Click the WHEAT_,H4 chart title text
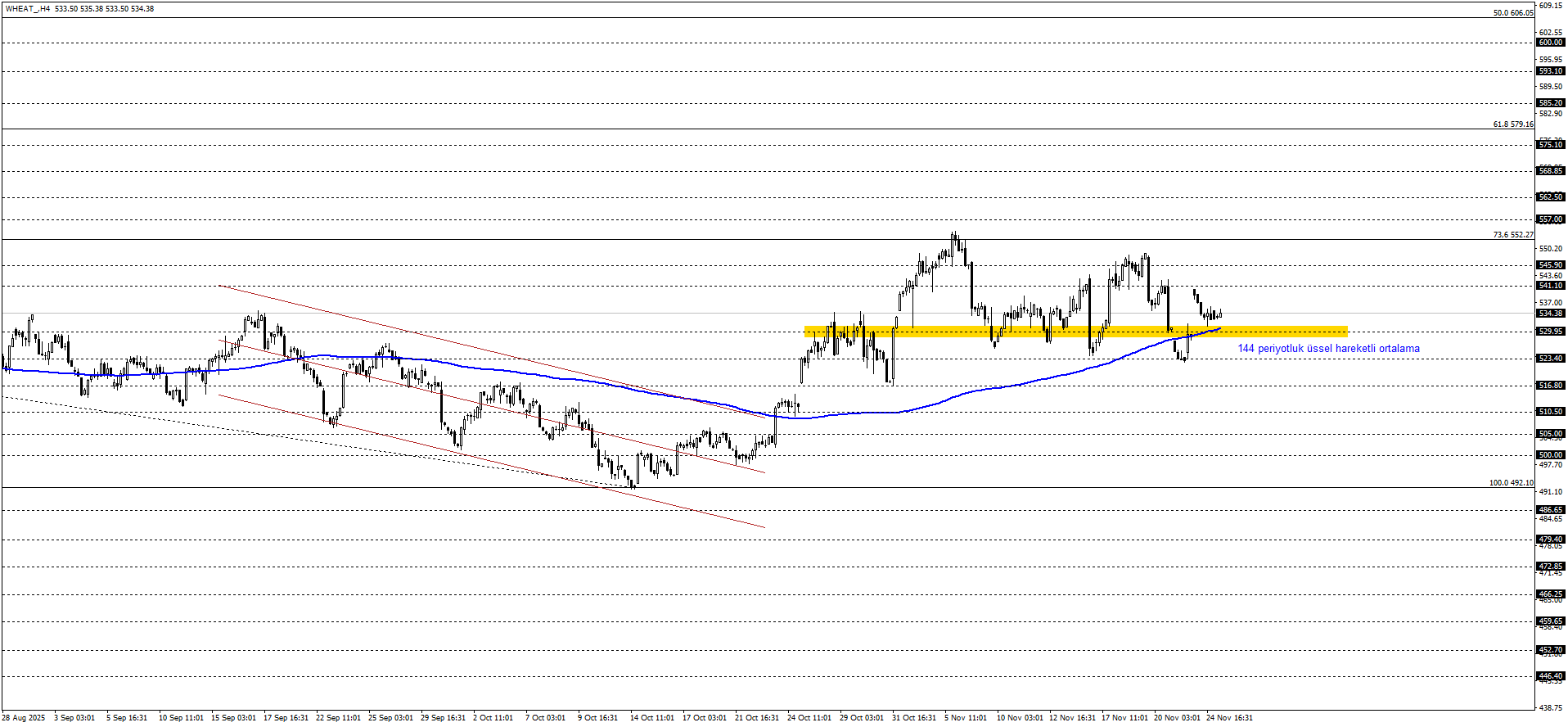 tap(27, 9)
